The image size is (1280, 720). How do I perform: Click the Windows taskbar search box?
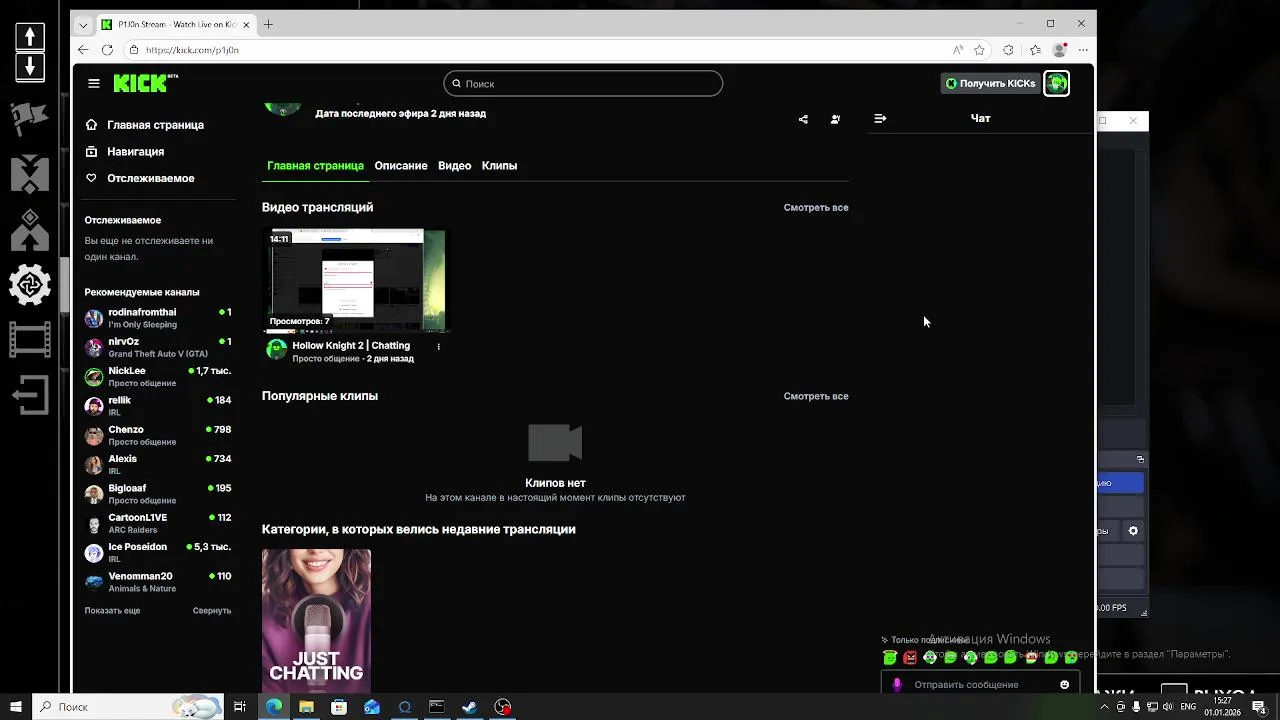pyautogui.click(x=128, y=707)
